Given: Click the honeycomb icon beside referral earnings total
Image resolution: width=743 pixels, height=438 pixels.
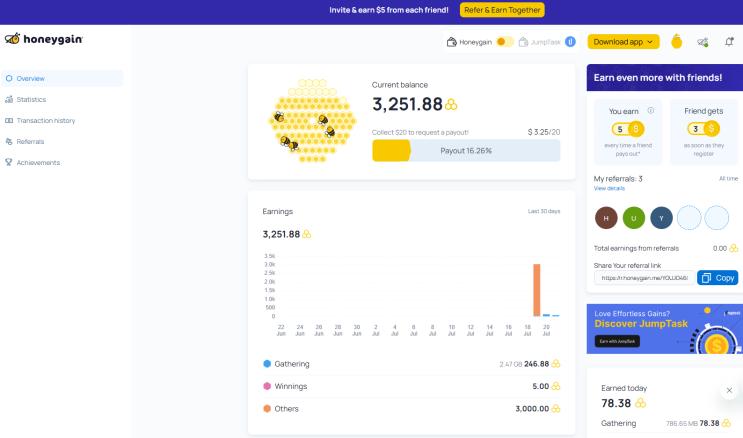Looking at the screenshot, I should click(x=734, y=248).
